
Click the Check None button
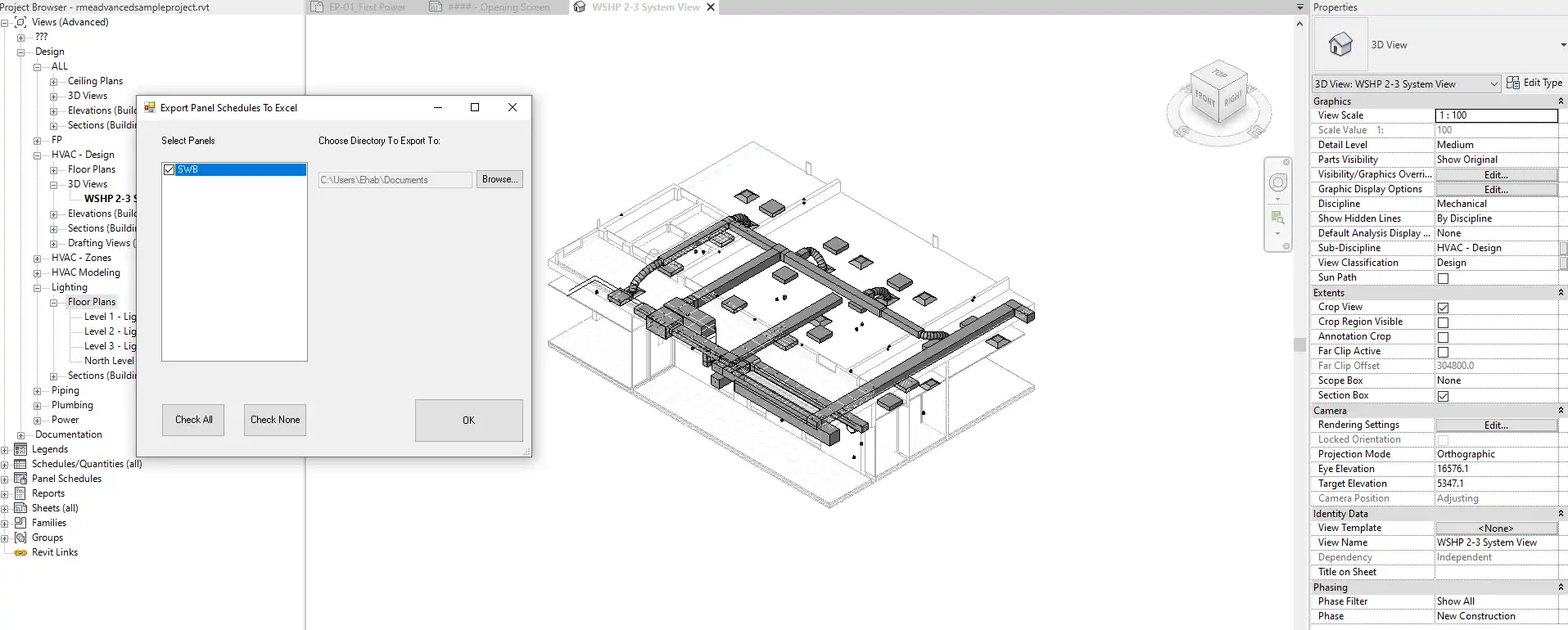click(275, 420)
